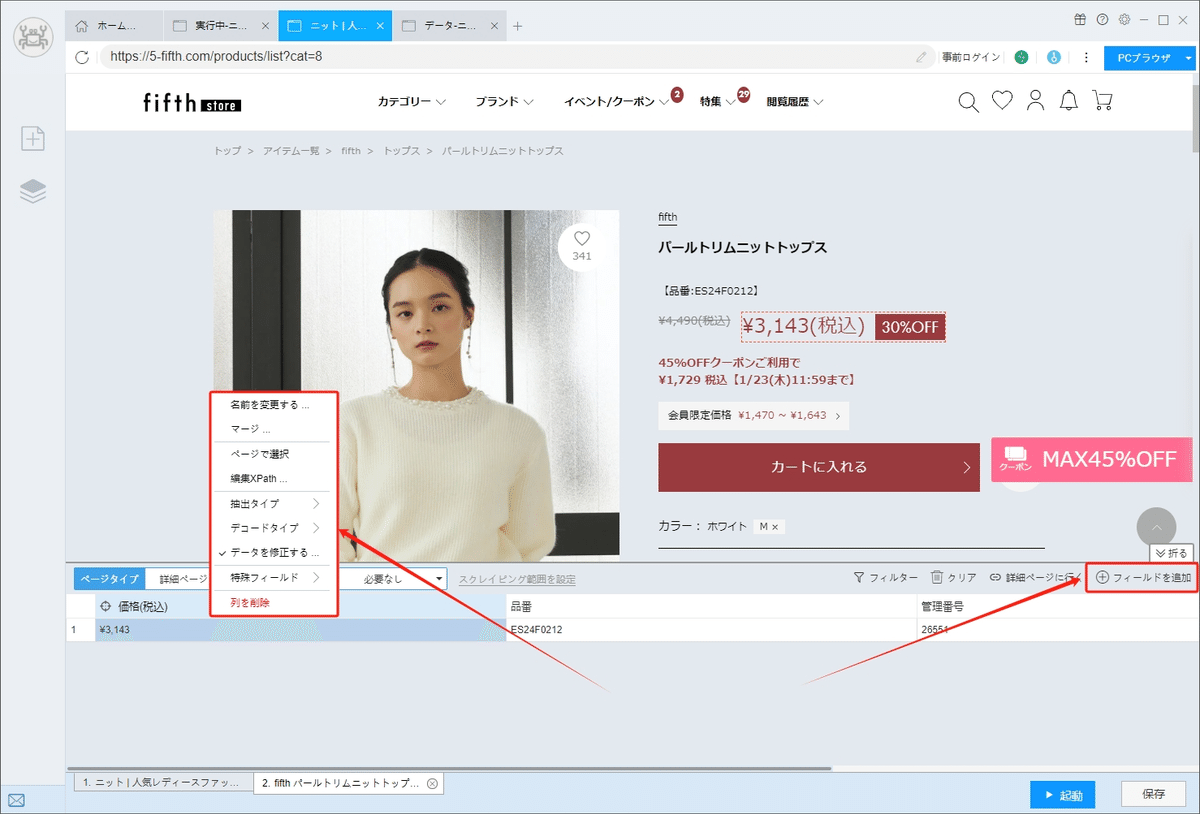Click the トップス breadcrumb link
The height and width of the screenshot is (814, 1200).
[402, 151]
